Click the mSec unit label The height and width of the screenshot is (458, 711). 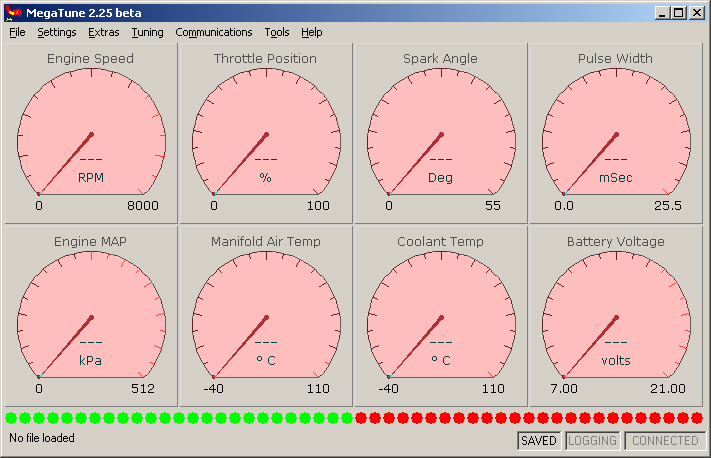point(616,178)
